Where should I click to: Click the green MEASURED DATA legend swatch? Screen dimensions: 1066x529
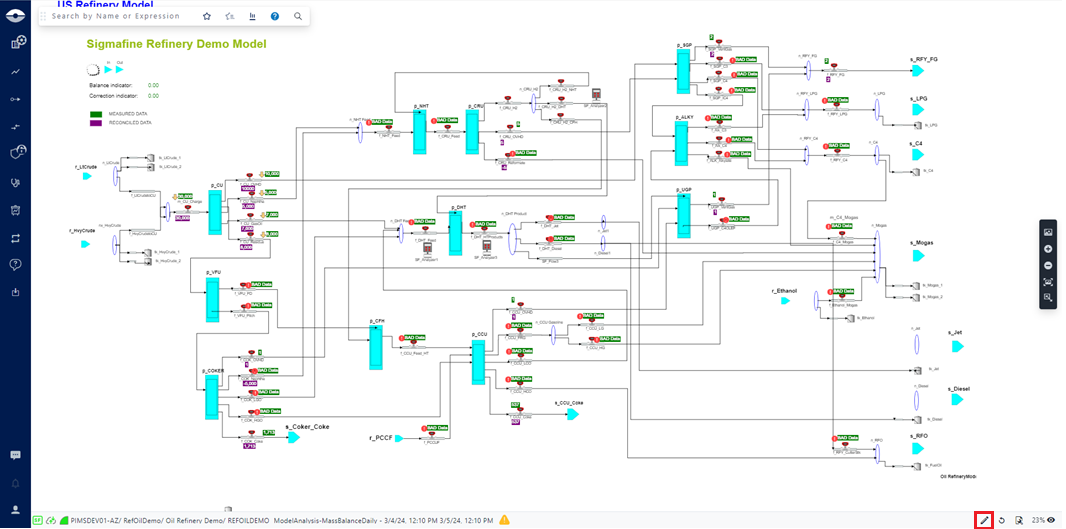pyautogui.click(x=95, y=114)
